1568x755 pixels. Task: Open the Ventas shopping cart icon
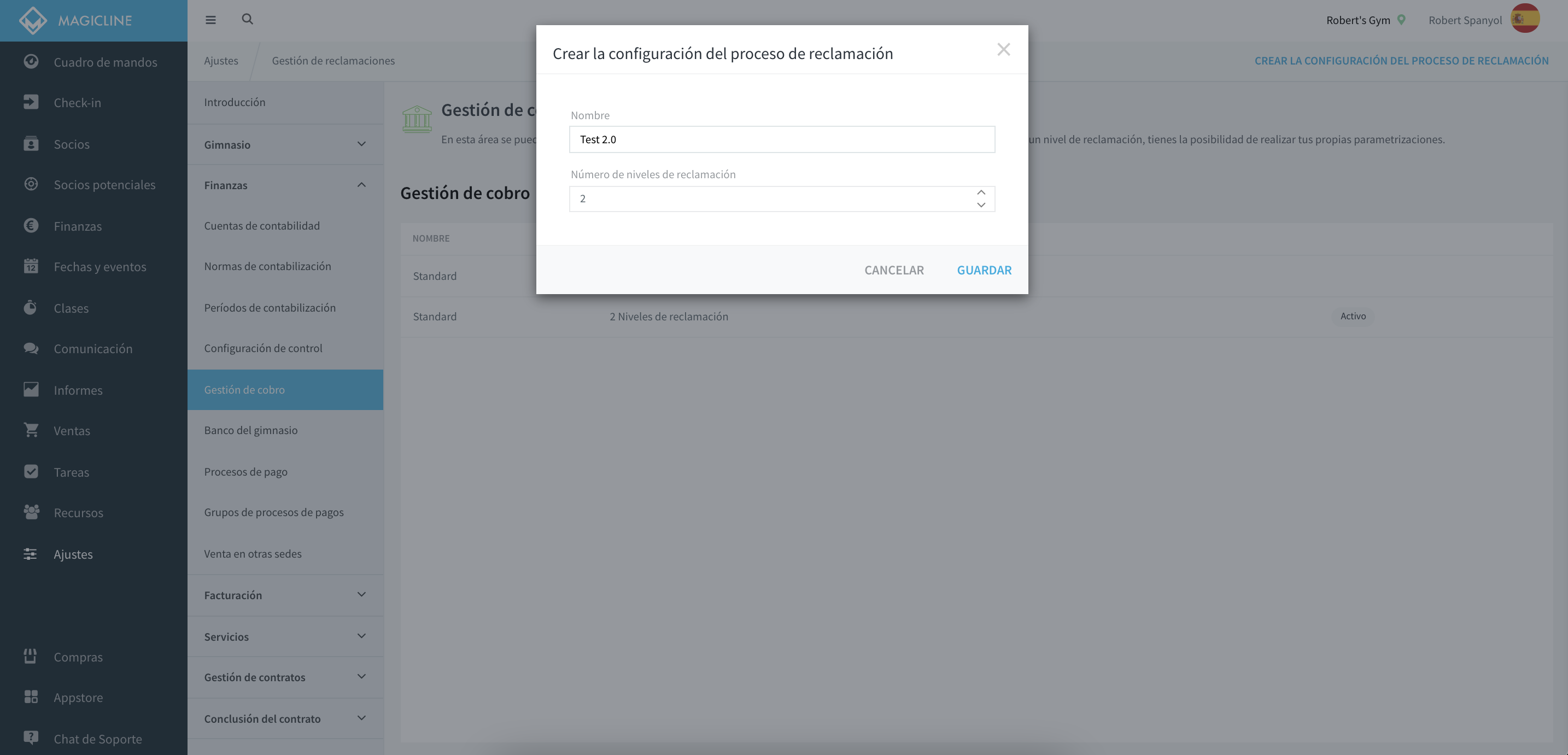pos(31,430)
